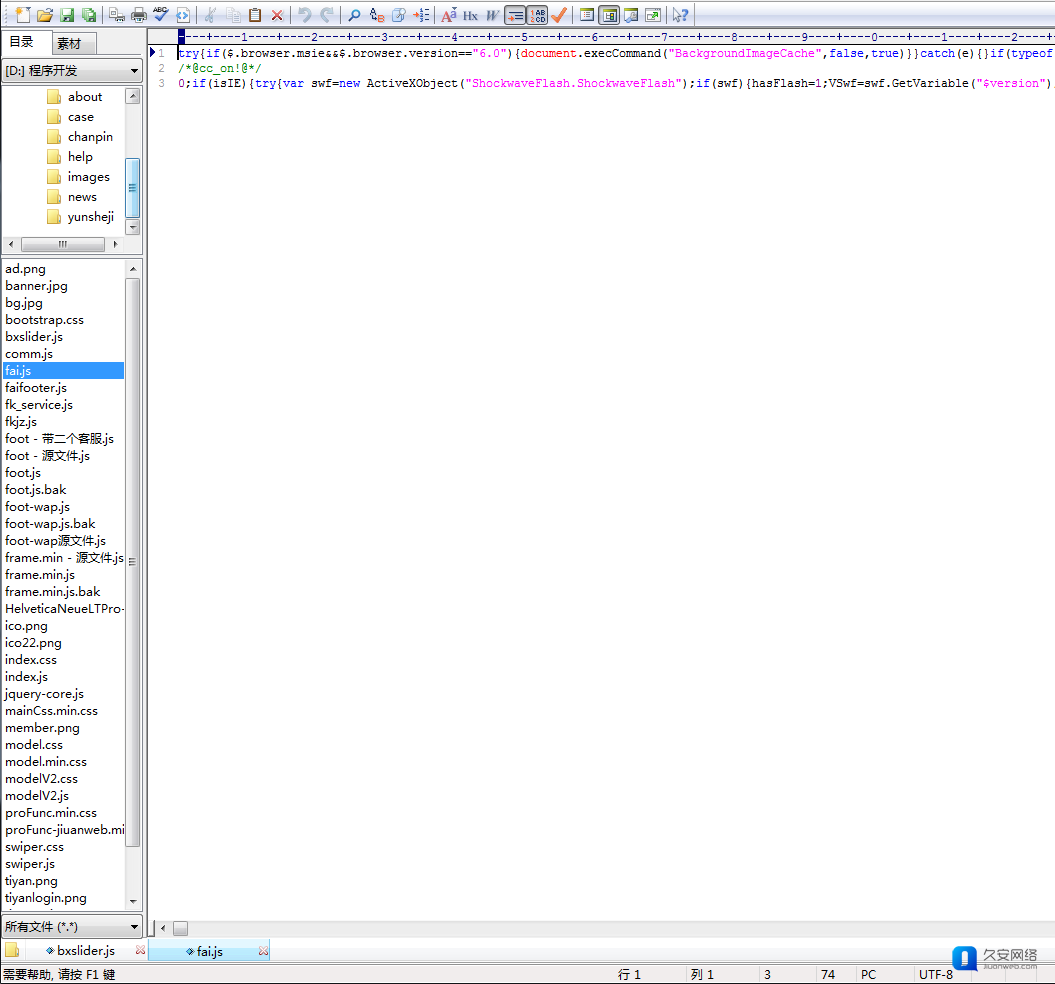Toggle auto indent button
Viewport: 1055px width, 984px height.
(515, 15)
